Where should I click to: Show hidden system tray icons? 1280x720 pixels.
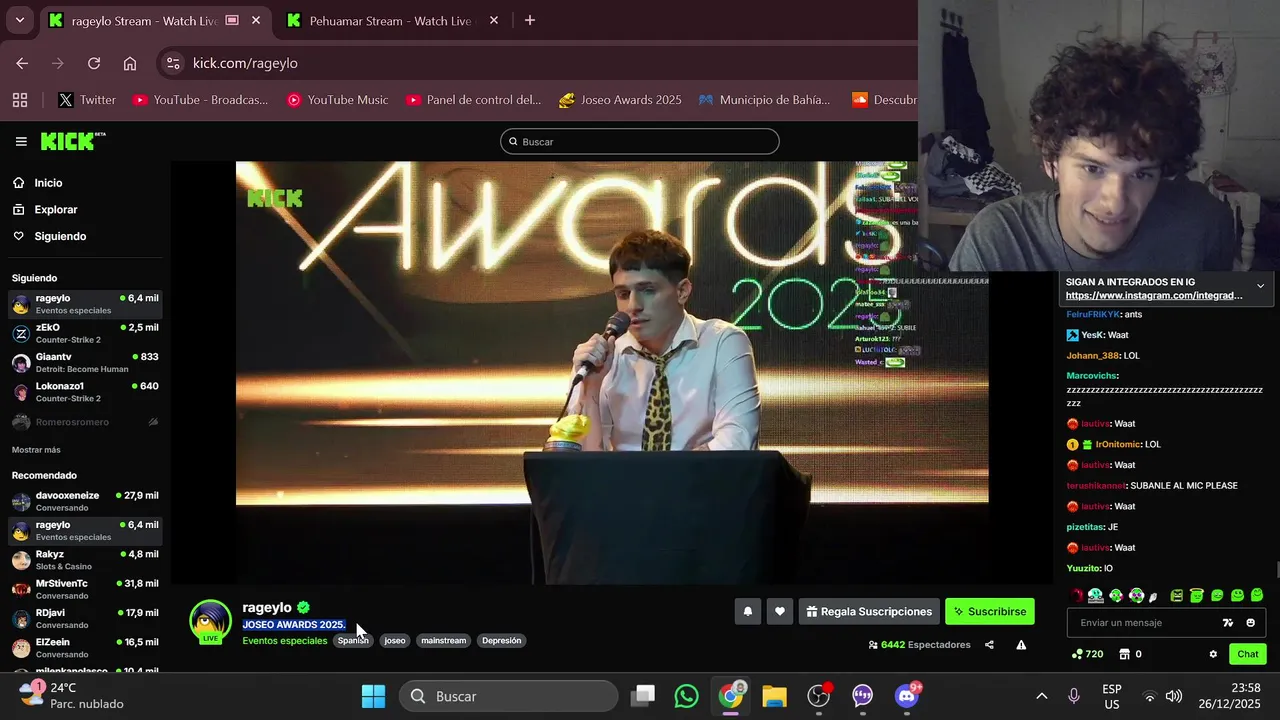pos(1041,696)
